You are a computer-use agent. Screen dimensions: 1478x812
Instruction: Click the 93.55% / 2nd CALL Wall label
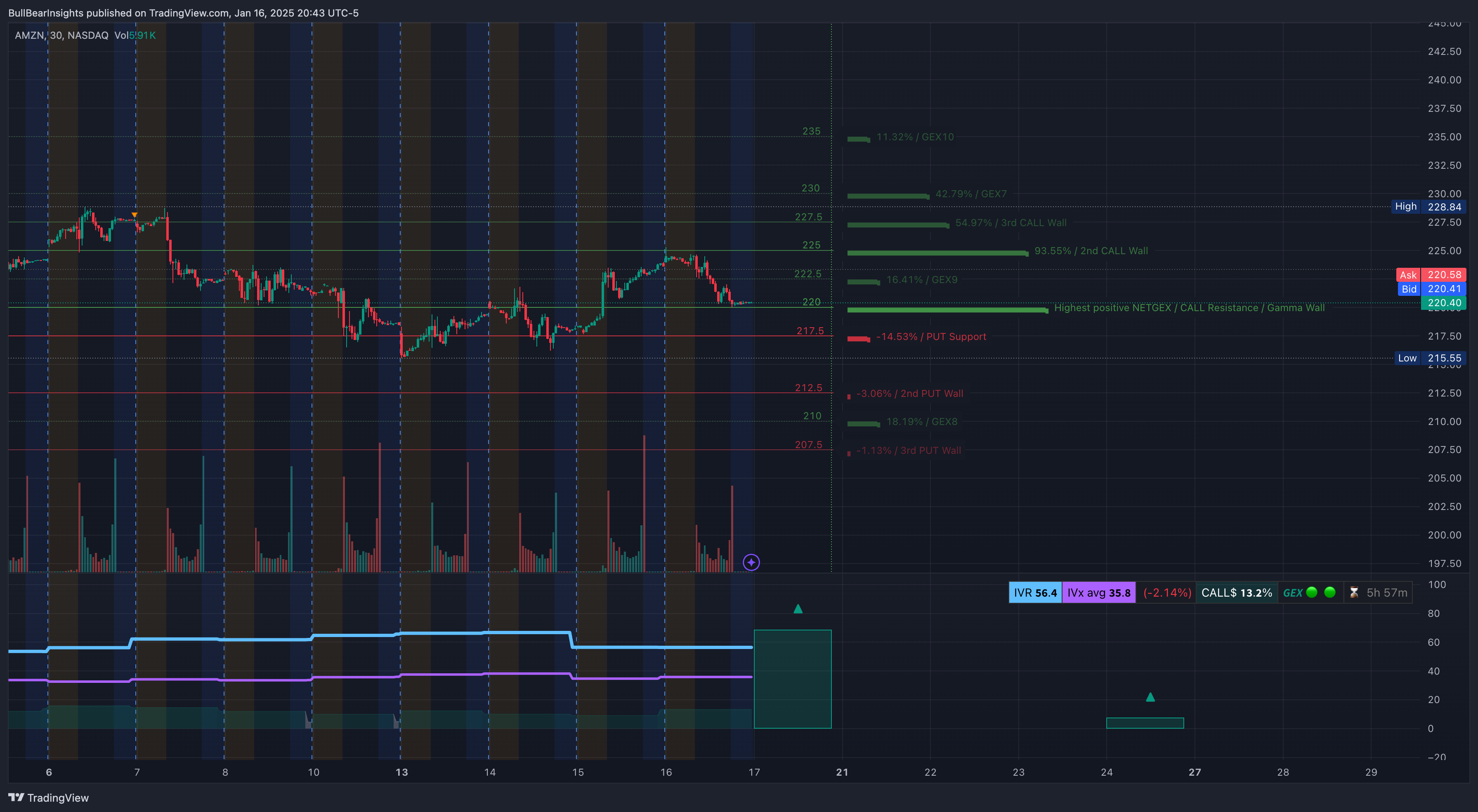(1091, 251)
